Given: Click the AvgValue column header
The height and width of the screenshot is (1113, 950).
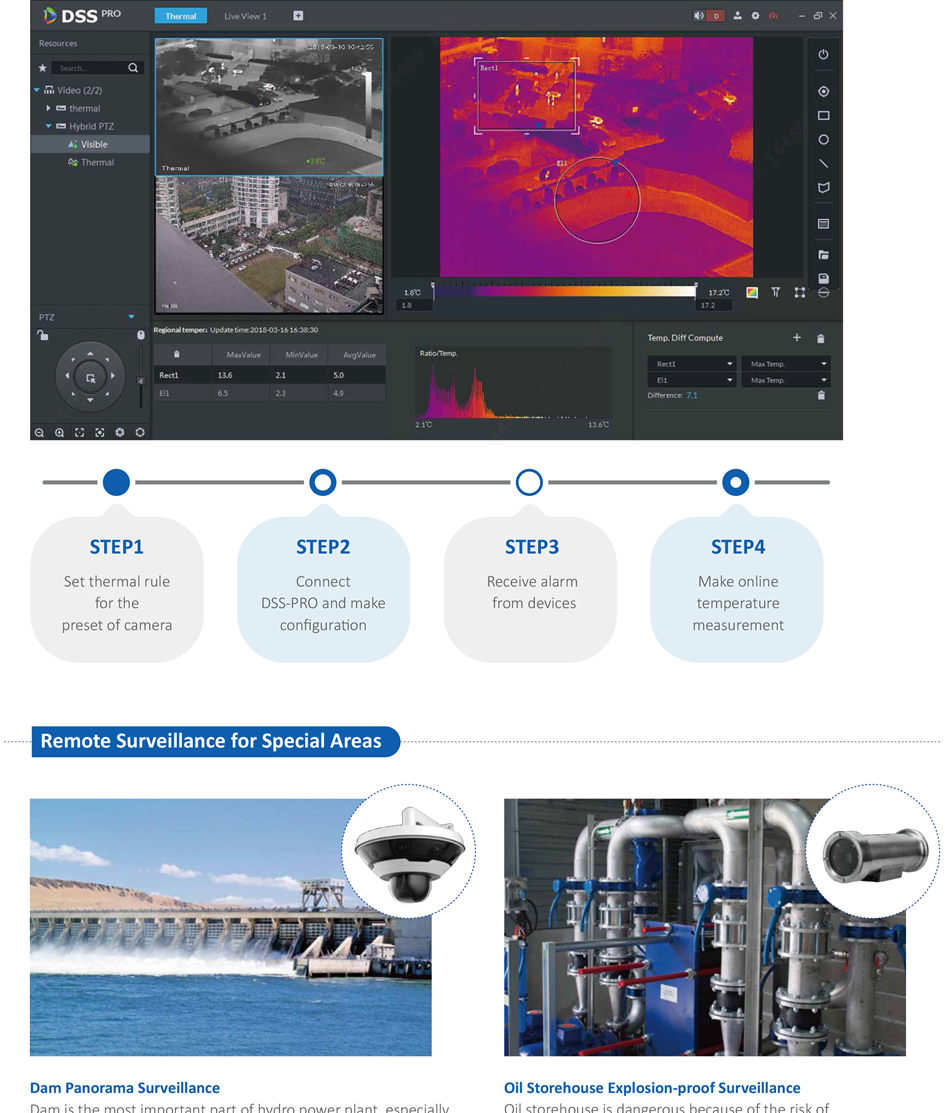Looking at the screenshot, I should tap(359, 354).
